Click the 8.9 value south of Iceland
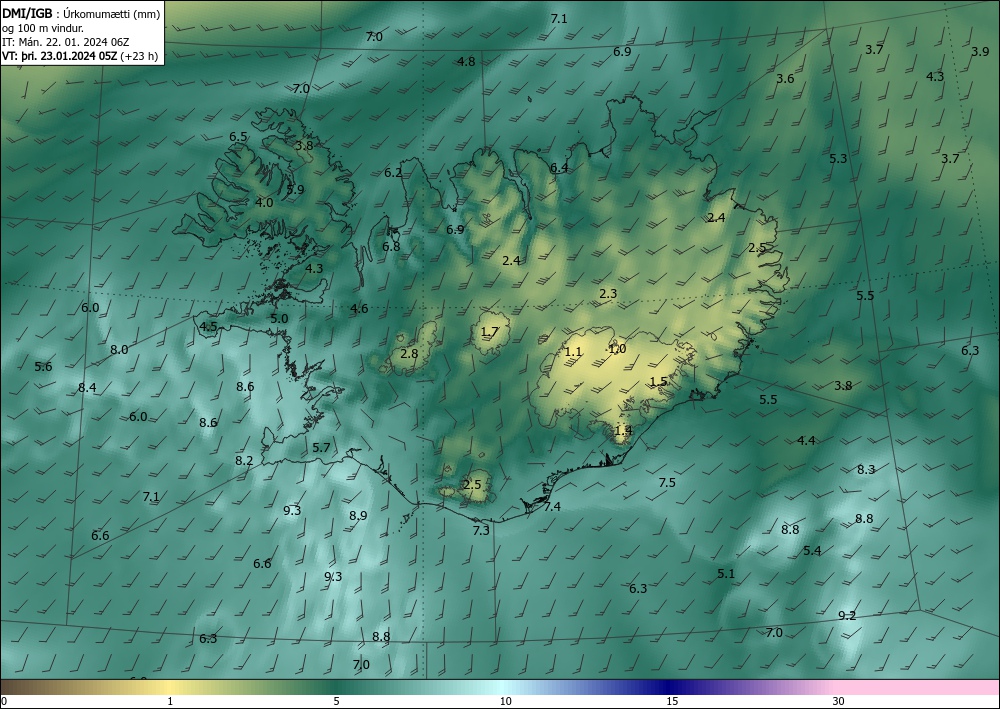This screenshot has width=1000, height=709. 358,515
